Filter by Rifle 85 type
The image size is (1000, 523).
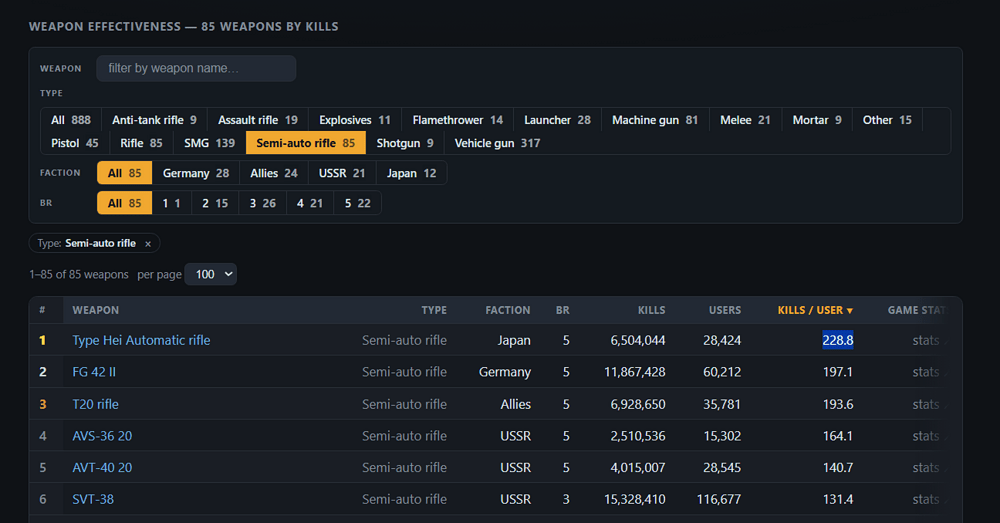click(141, 143)
